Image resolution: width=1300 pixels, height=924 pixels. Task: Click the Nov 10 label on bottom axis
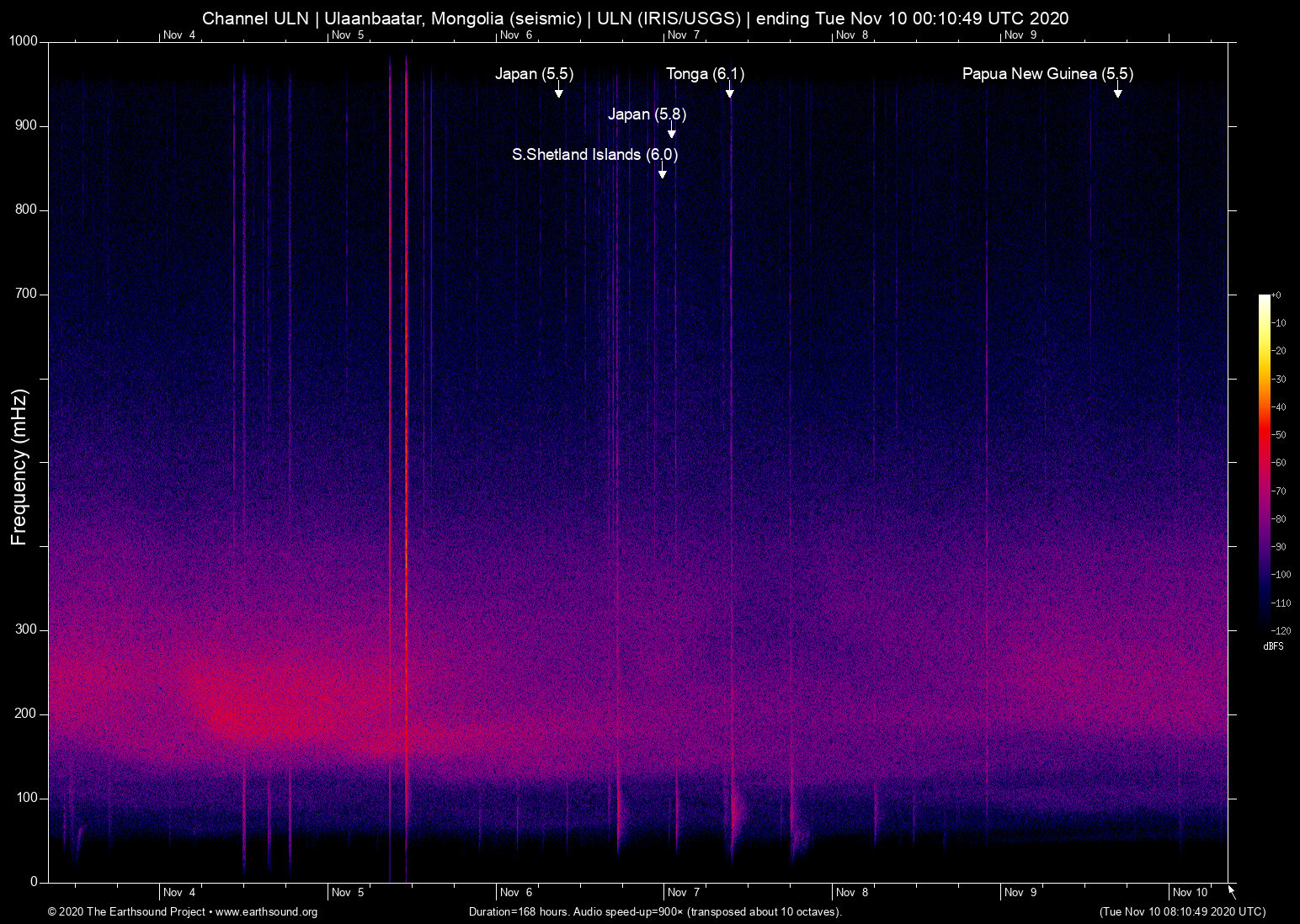1190,893
